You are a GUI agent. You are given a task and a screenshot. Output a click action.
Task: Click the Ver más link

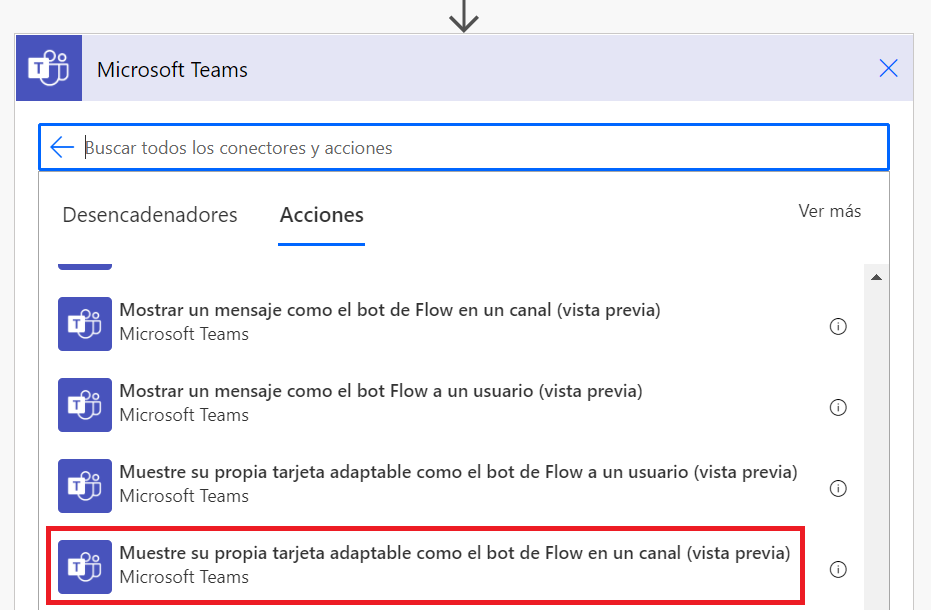point(829,211)
